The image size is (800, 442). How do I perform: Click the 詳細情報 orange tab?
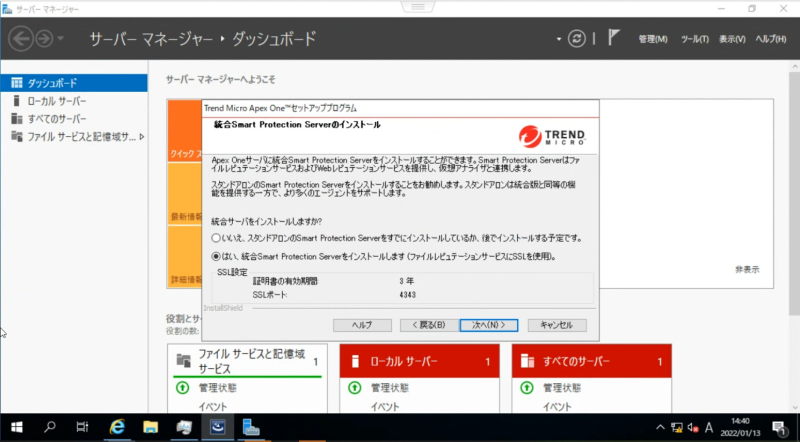pyautogui.click(x=185, y=257)
